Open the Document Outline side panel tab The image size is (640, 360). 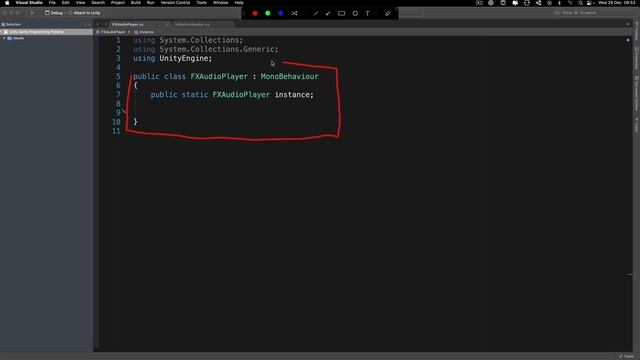pos(636,93)
